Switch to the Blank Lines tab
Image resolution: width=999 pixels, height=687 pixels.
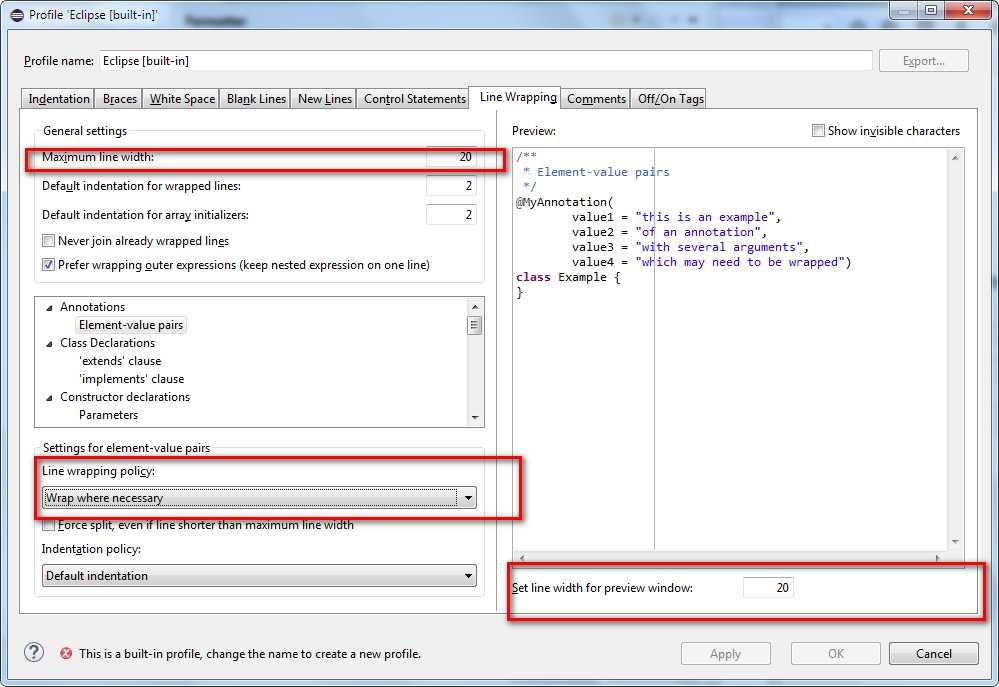point(256,99)
